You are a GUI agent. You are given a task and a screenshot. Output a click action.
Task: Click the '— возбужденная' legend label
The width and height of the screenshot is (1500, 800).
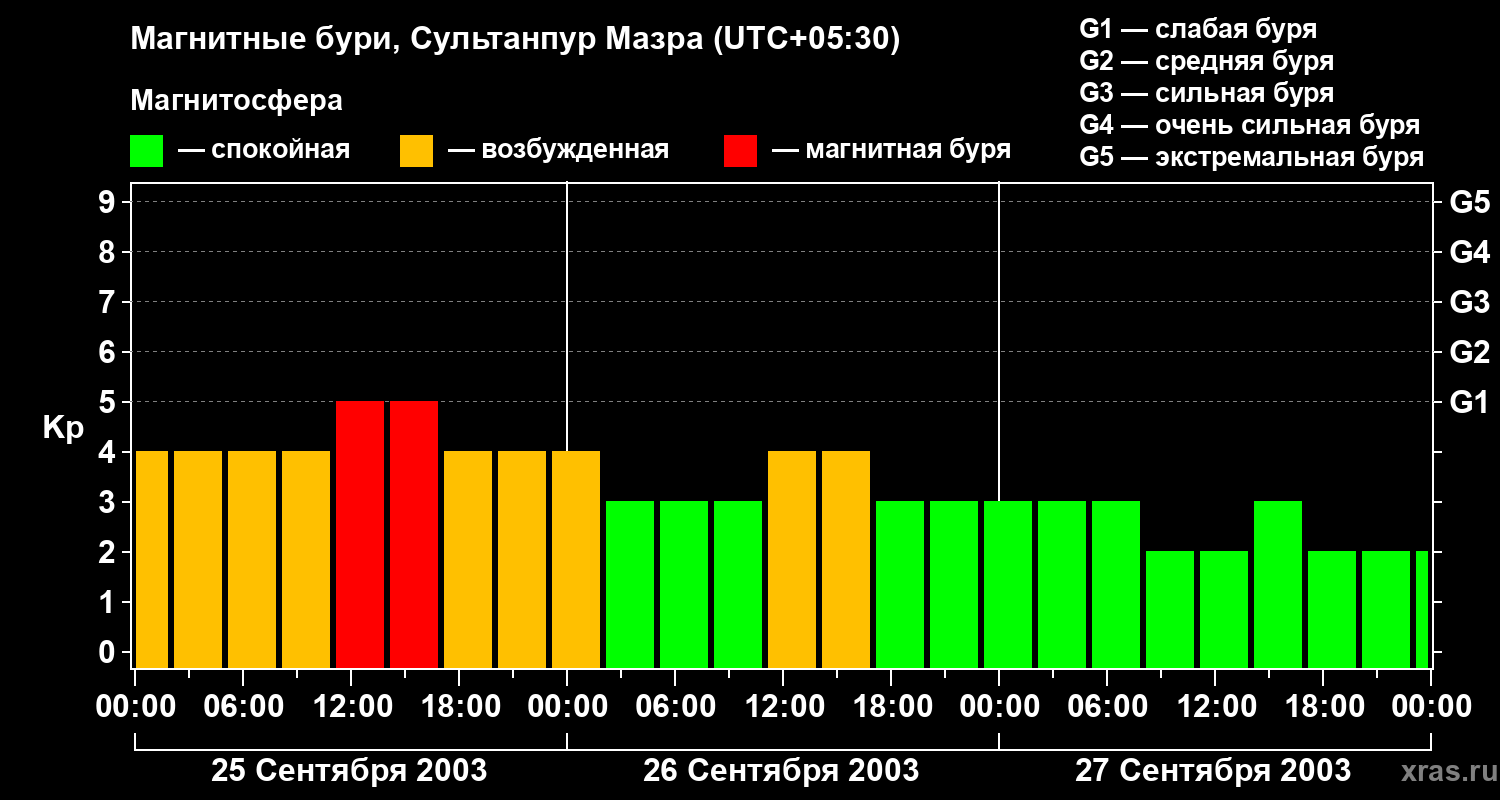coord(558,150)
